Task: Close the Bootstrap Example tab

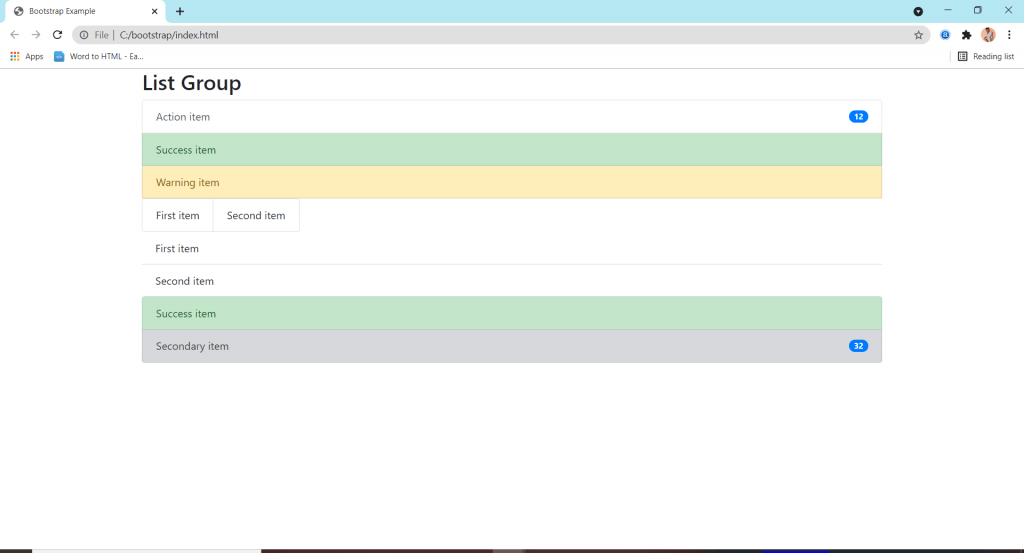Action: [x=155, y=11]
